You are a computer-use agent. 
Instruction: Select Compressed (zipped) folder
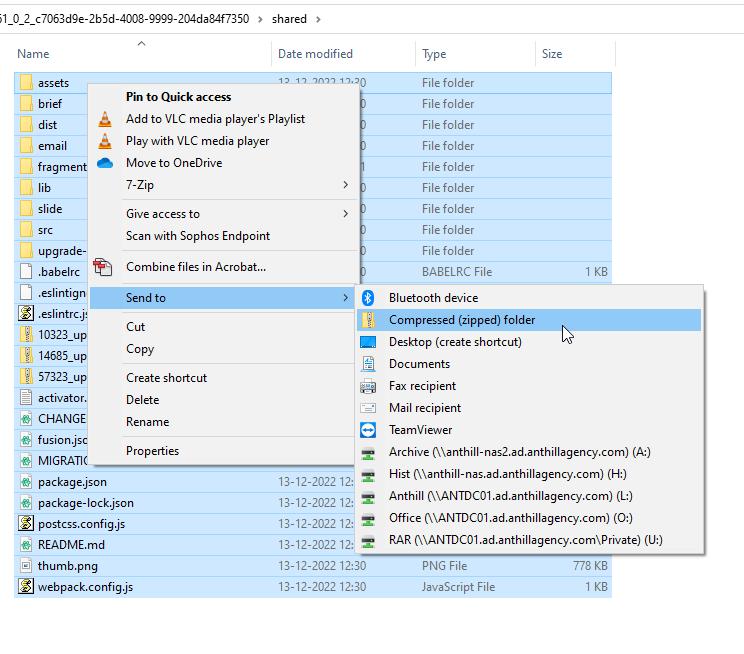pos(461,320)
